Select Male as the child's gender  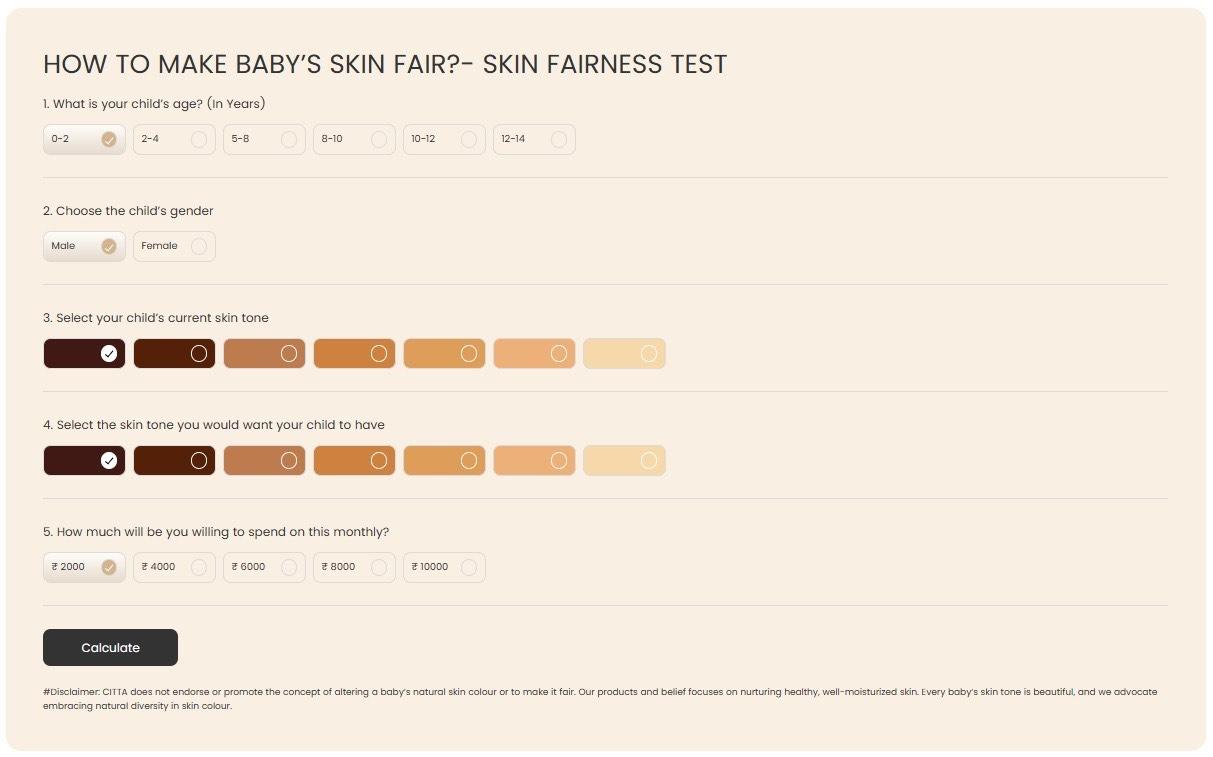[84, 246]
